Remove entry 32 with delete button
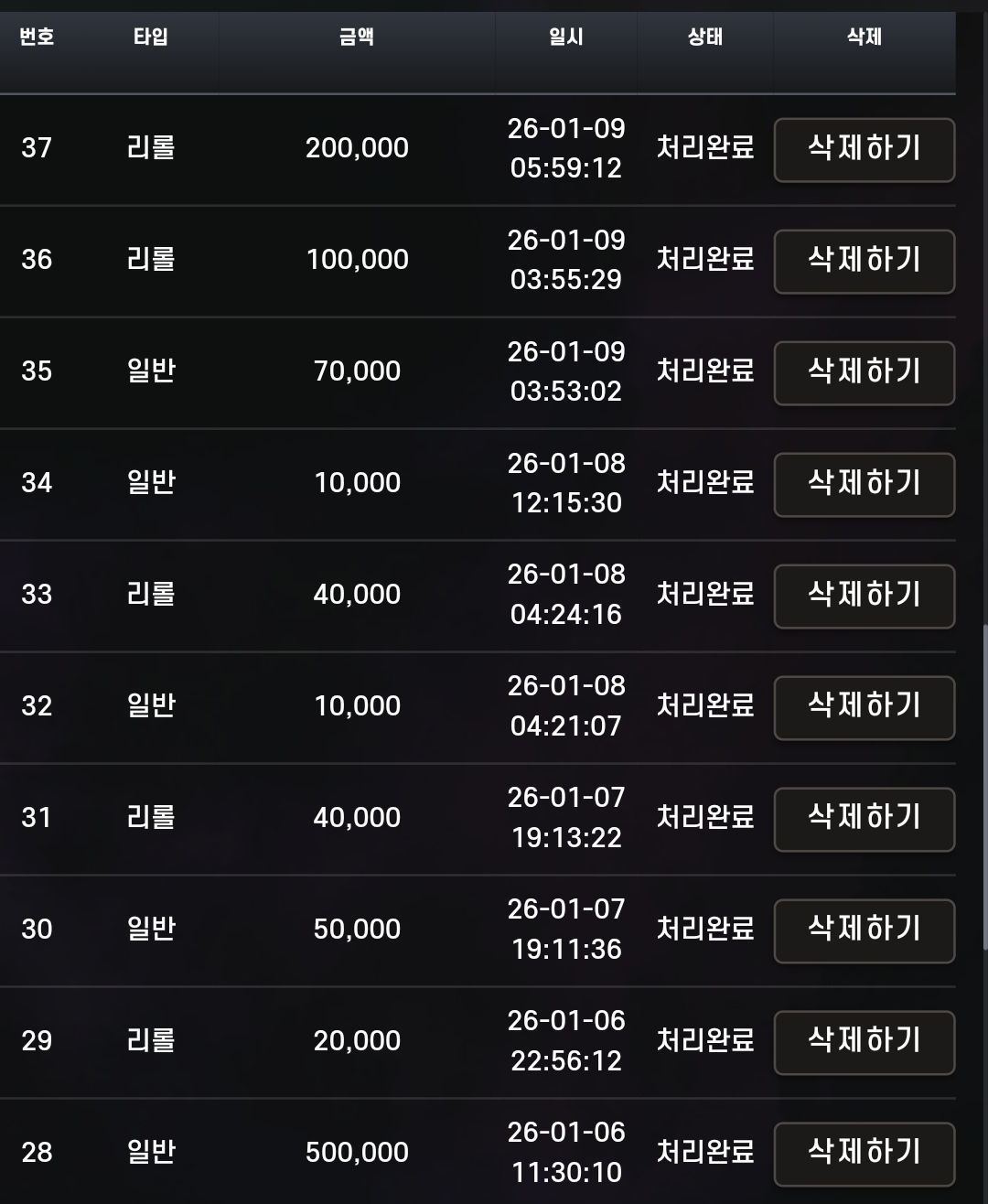 pos(864,707)
